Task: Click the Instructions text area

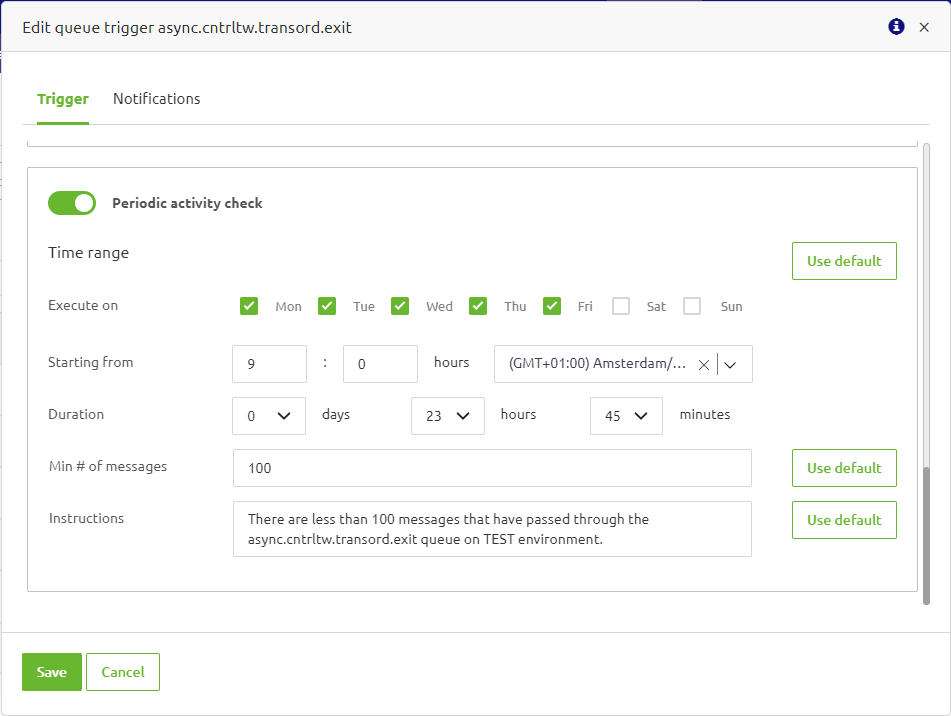Action: click(x=492, y=528)
